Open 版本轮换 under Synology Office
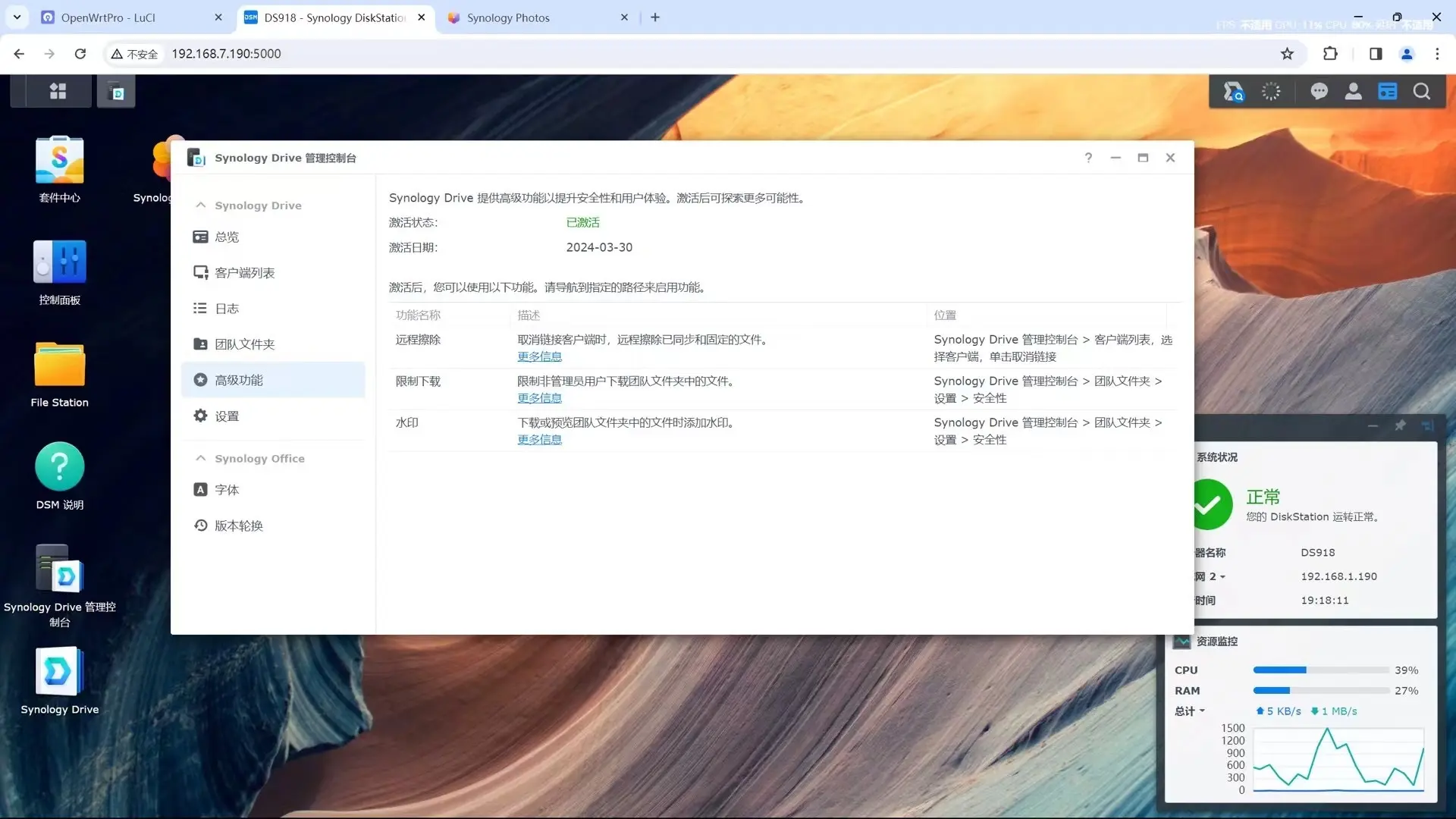 pyautogui.click(x=273, y=526)
